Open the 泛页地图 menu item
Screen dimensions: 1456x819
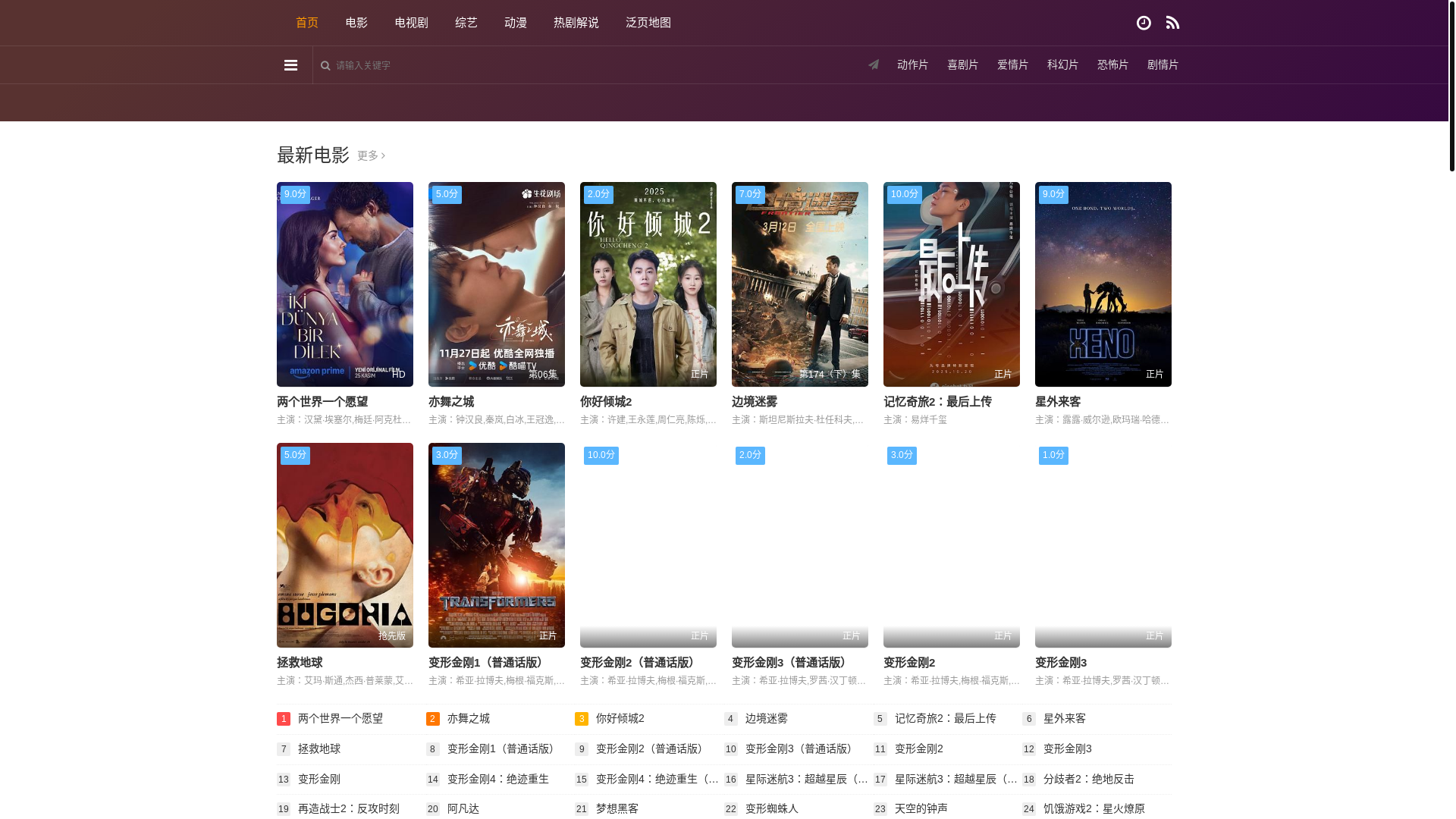pos(648,23)
